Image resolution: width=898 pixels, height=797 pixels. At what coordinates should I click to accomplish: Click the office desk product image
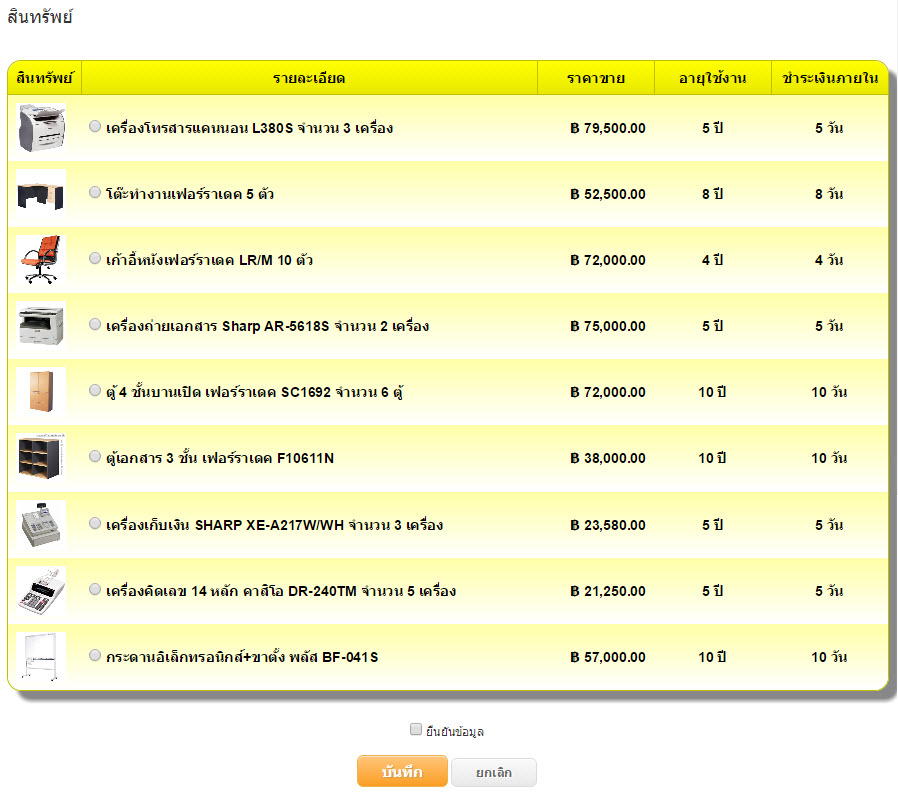coord(41,194)
